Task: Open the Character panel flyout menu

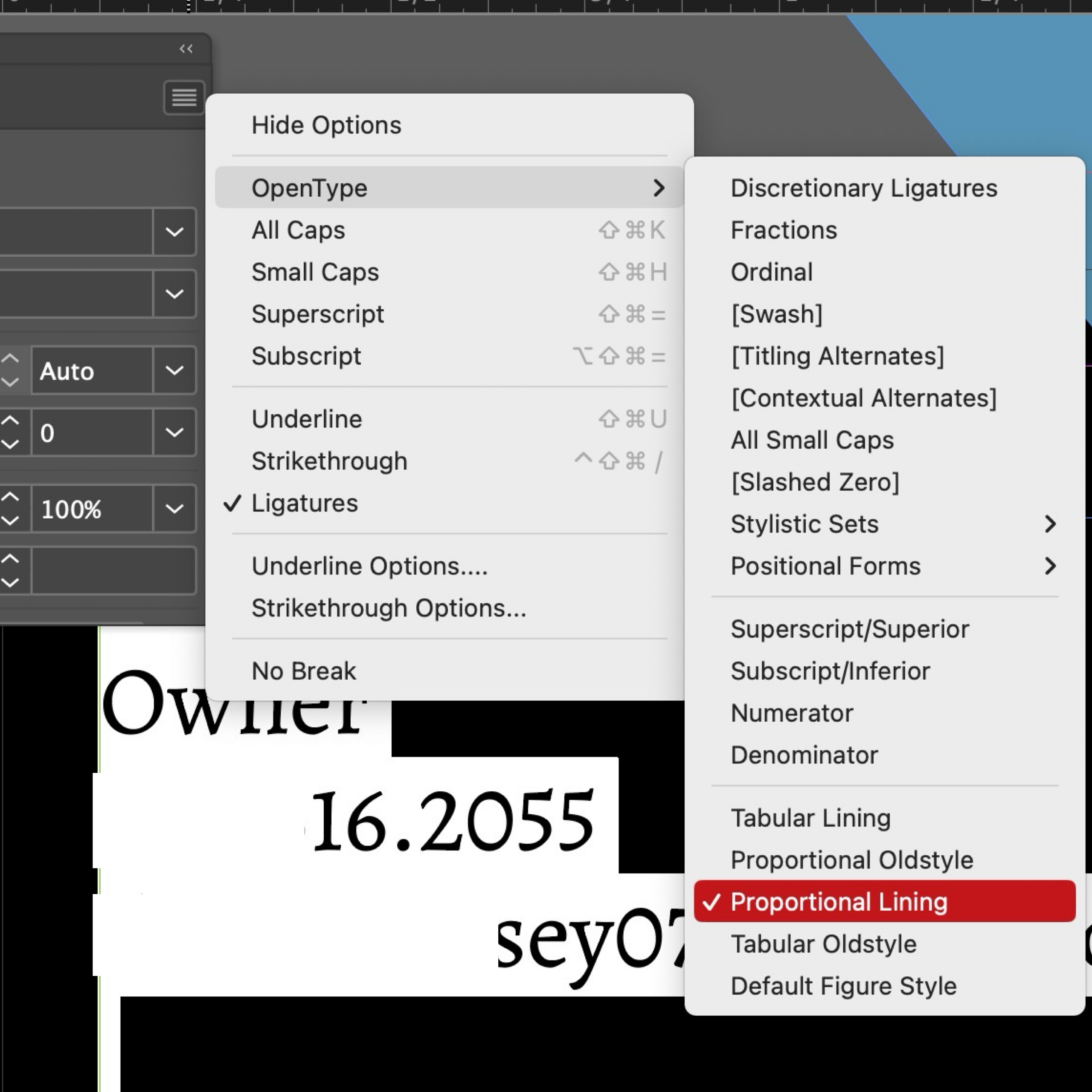Action: point(183,97)
